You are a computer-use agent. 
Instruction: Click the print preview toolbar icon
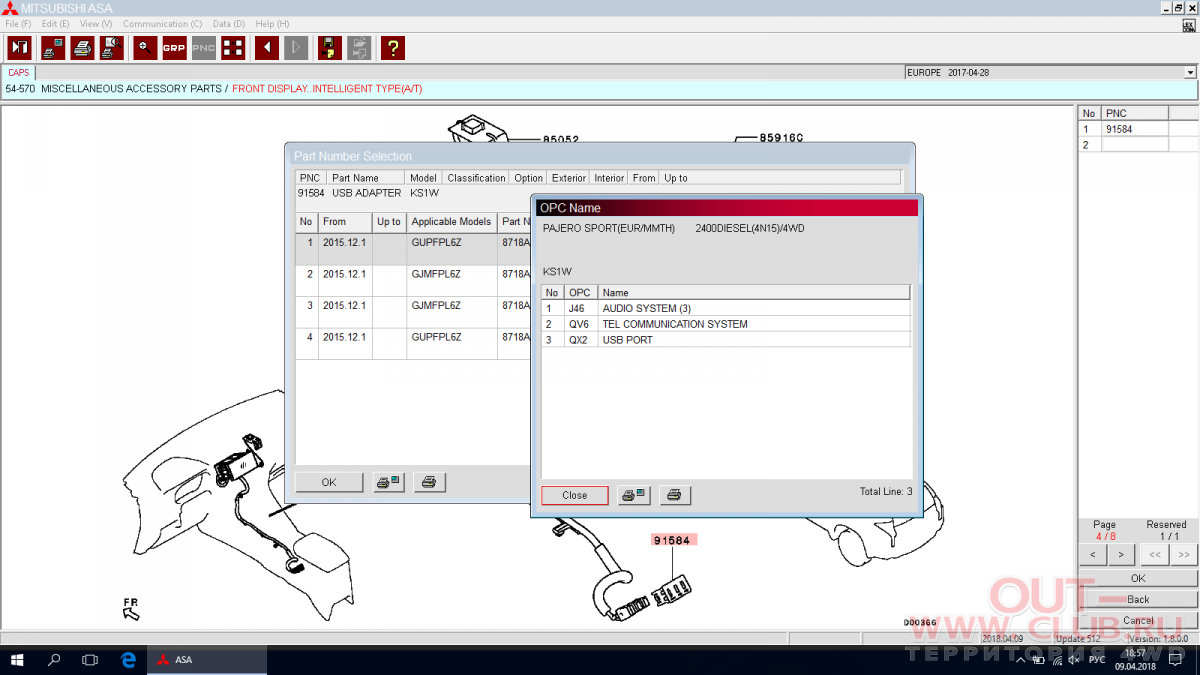tap(111, 47)
